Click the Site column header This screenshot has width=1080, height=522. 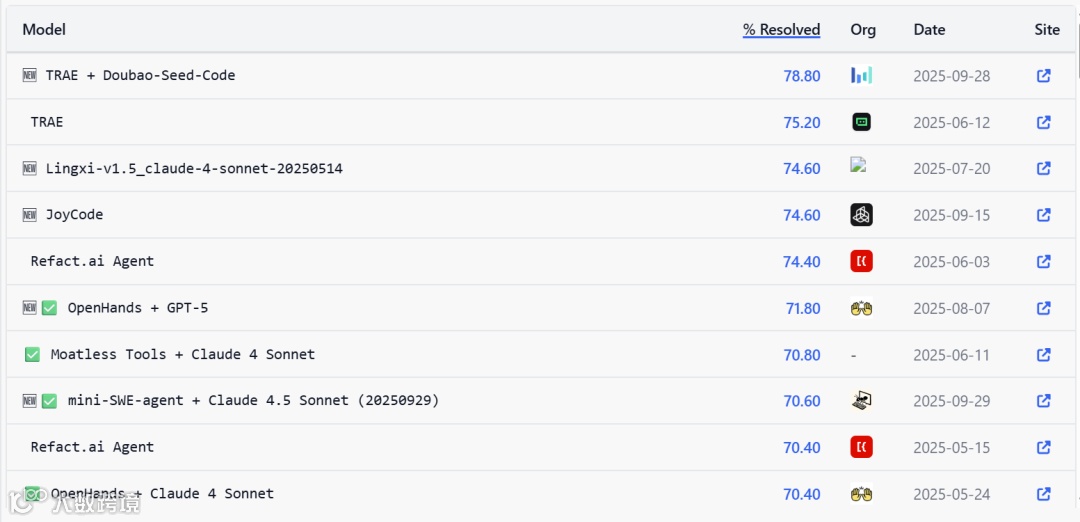[x=1047, y=30]
